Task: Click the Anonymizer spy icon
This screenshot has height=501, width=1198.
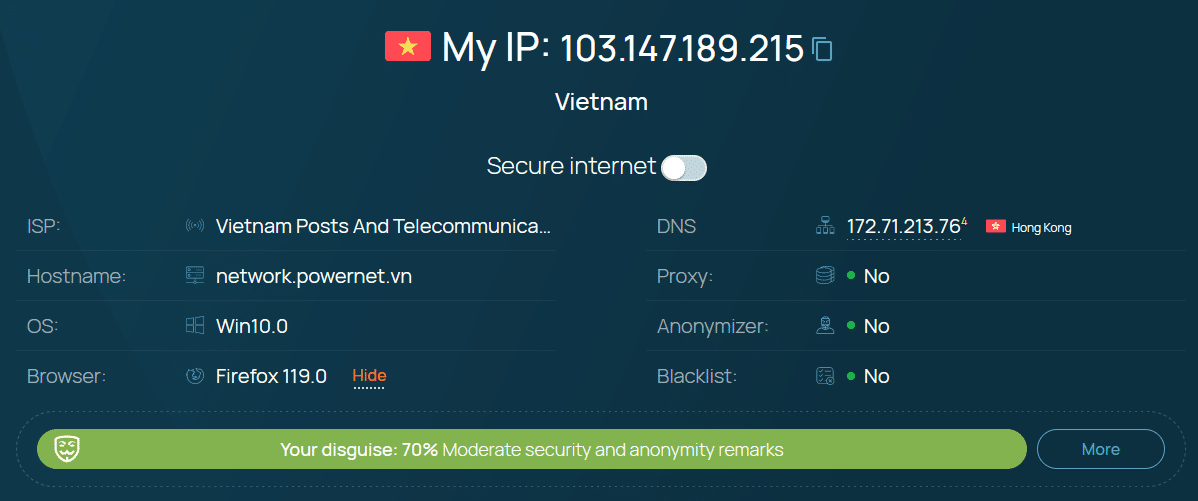Action: click(825, 326)
